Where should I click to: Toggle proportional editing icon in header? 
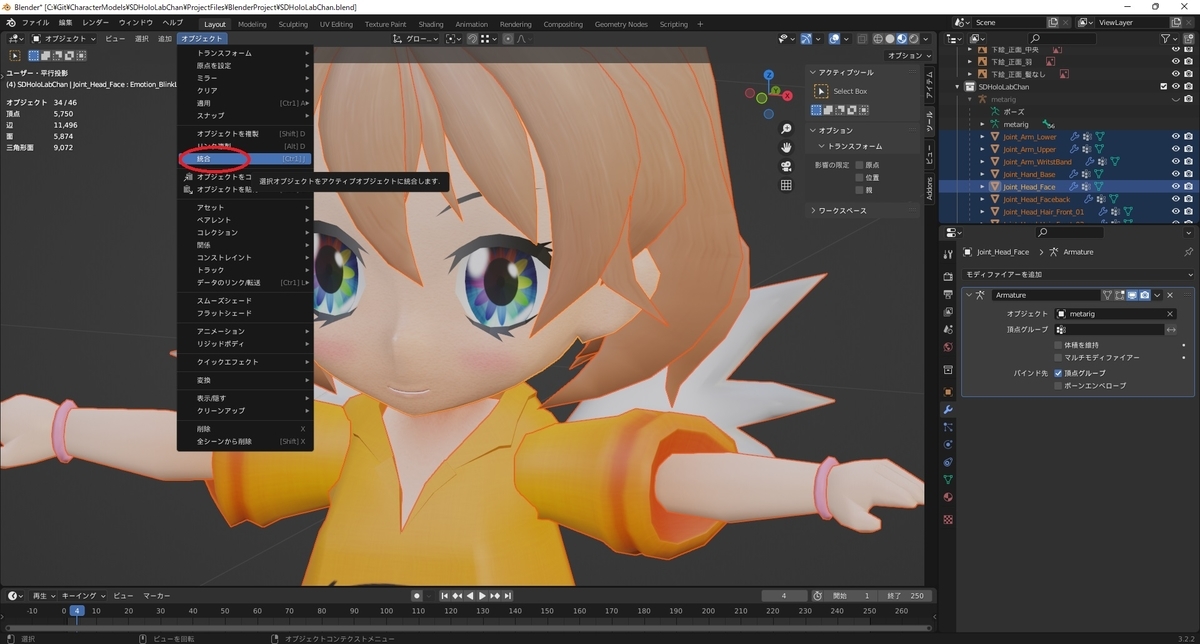(508, 38)
